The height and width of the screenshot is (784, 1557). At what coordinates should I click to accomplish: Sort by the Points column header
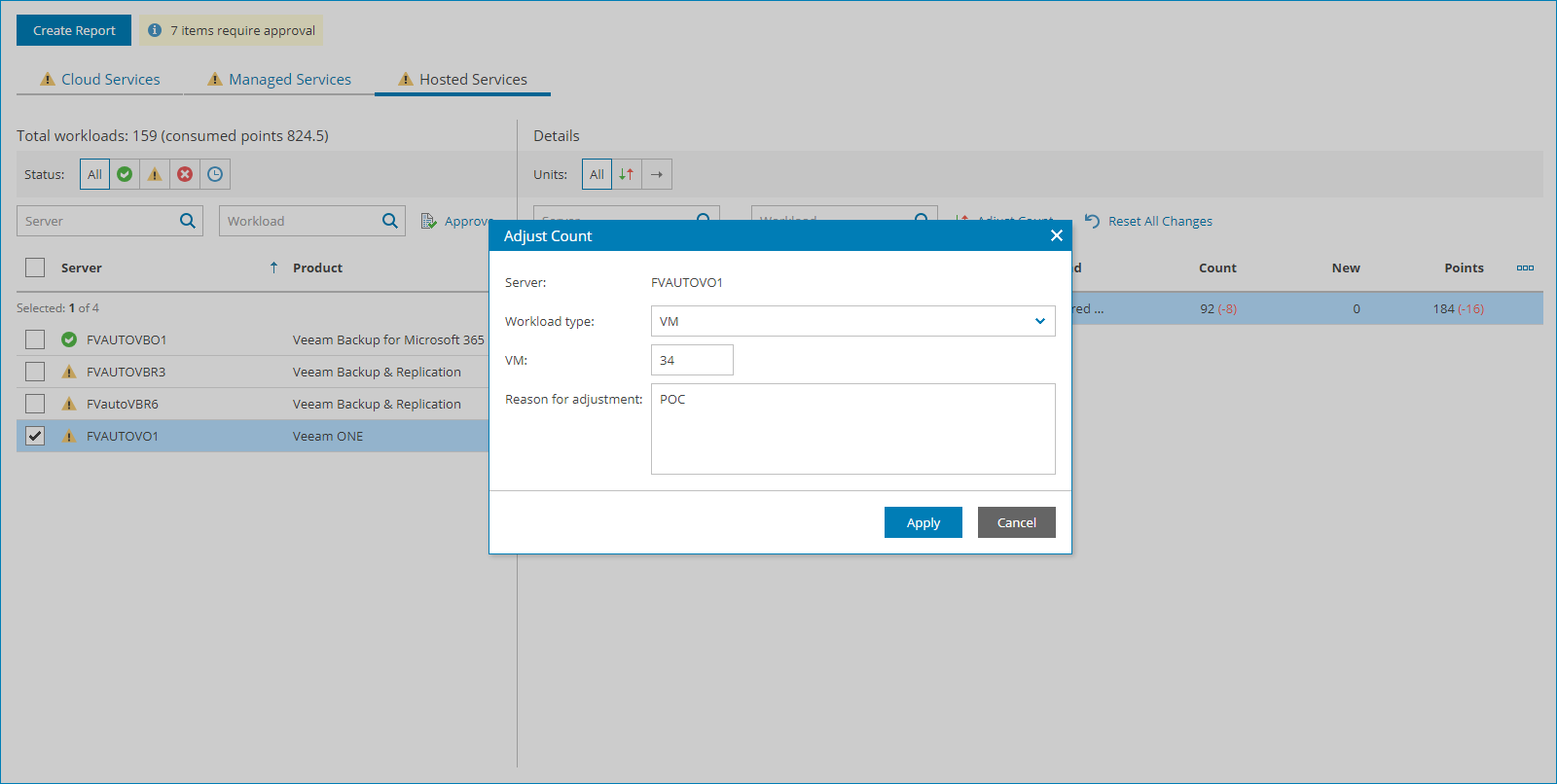pyautogui.click(x=1464, y=267)
